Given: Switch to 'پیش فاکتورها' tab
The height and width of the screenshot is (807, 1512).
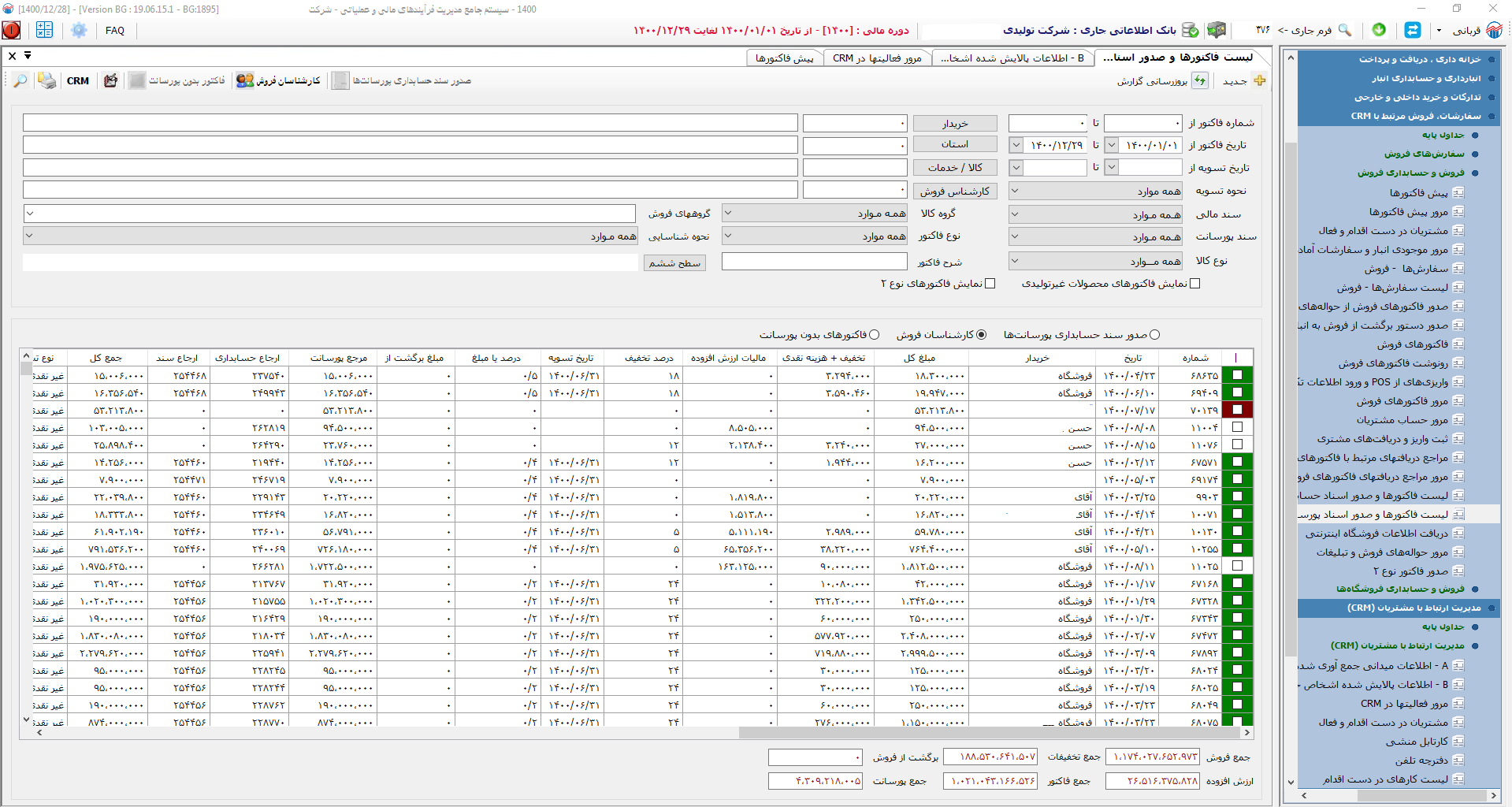Looking at the screenshot, I should [783, 58].
